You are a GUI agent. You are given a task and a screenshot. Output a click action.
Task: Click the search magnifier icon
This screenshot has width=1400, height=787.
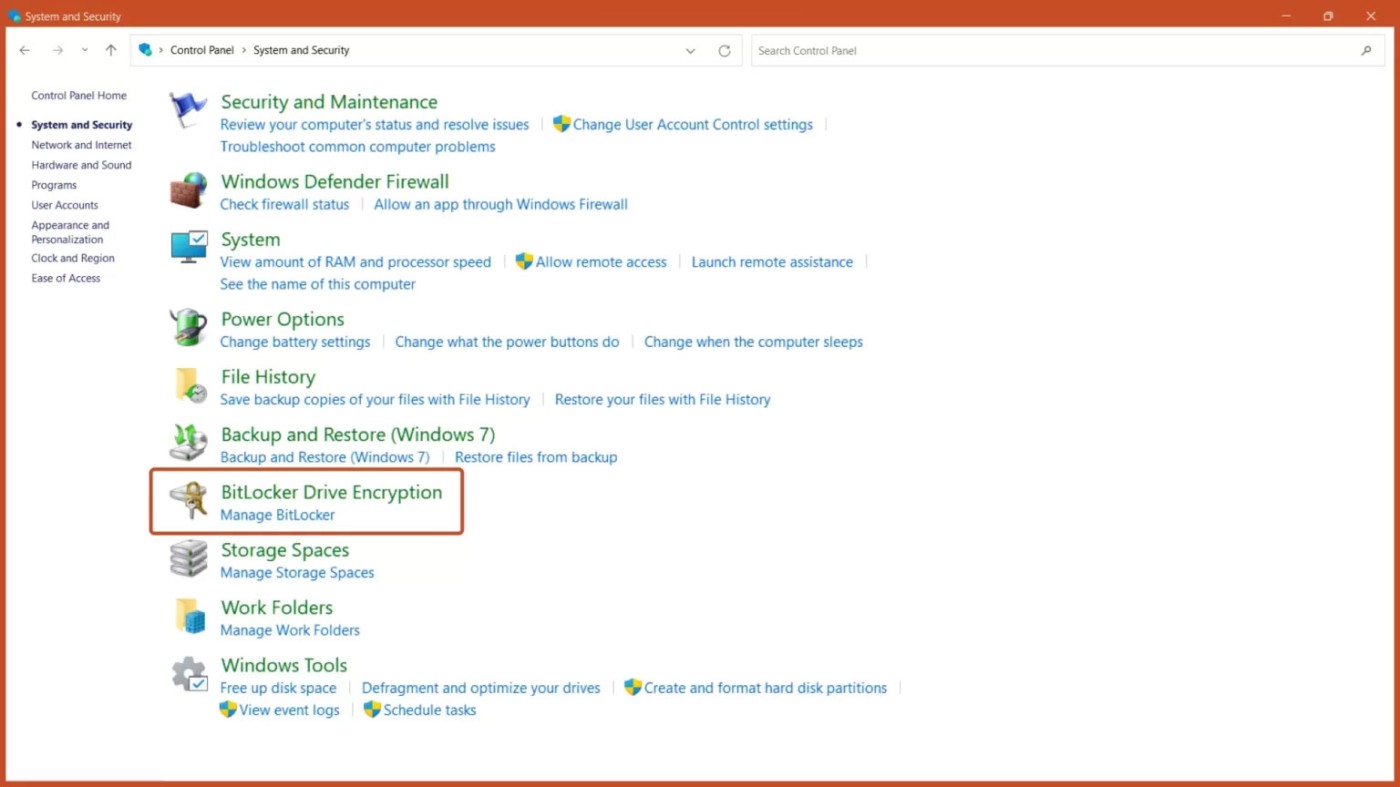[1366, 51]
